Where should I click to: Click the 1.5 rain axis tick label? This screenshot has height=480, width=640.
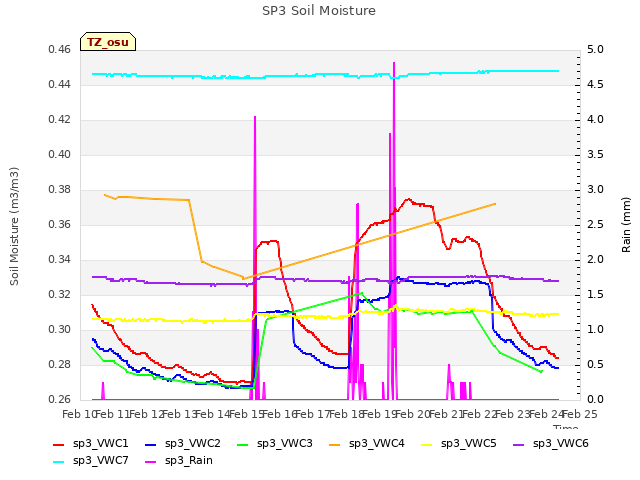coord(595,295)
